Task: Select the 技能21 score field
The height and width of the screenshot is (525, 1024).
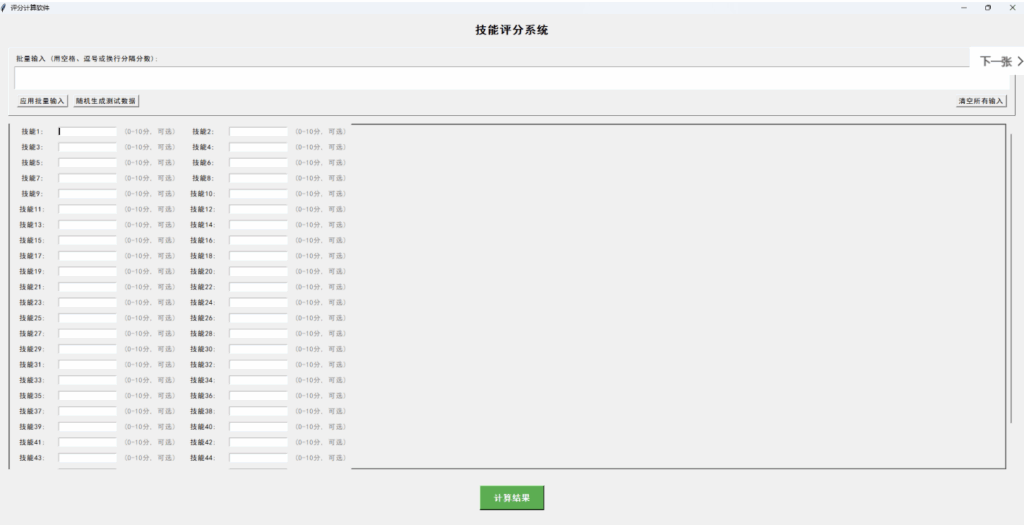Action: [88, 287]
